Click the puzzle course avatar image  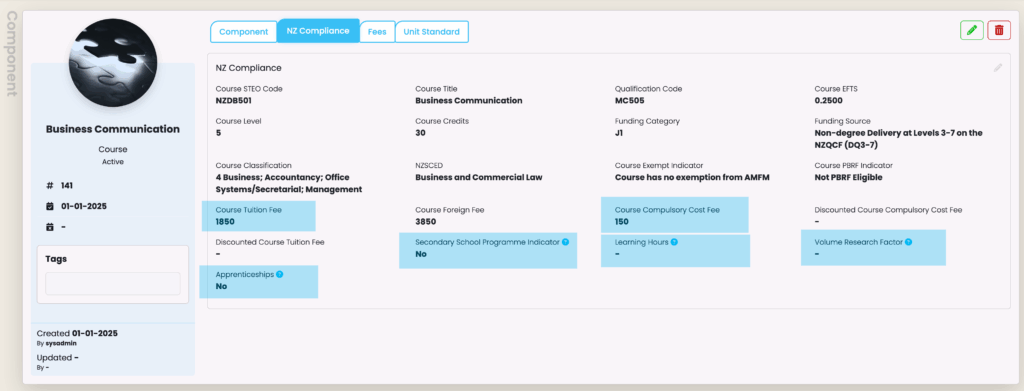[x=113, y=63]
